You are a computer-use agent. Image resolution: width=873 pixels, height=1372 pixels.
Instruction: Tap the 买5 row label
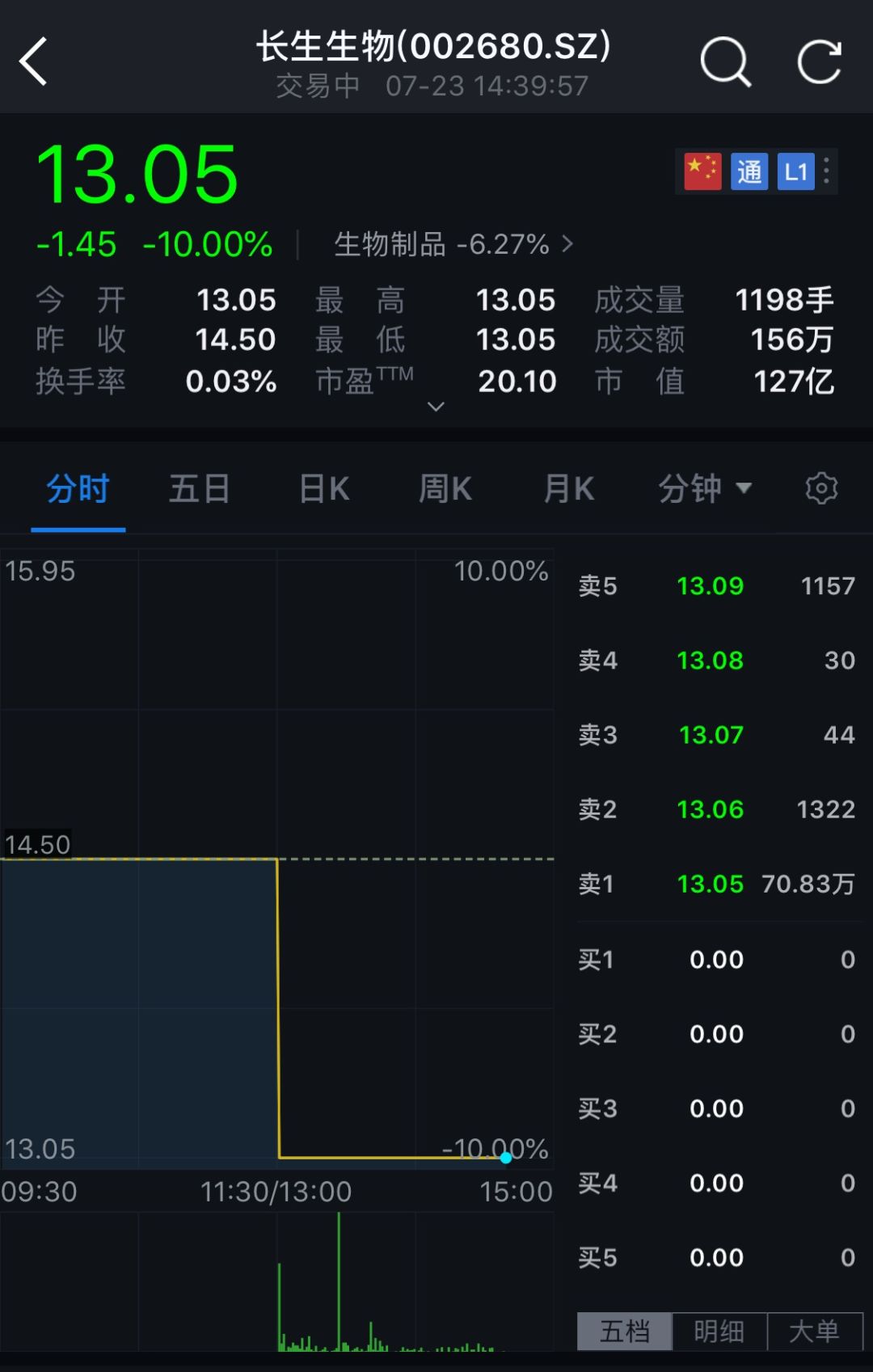pyautogui.click(x=597, y=1257)
